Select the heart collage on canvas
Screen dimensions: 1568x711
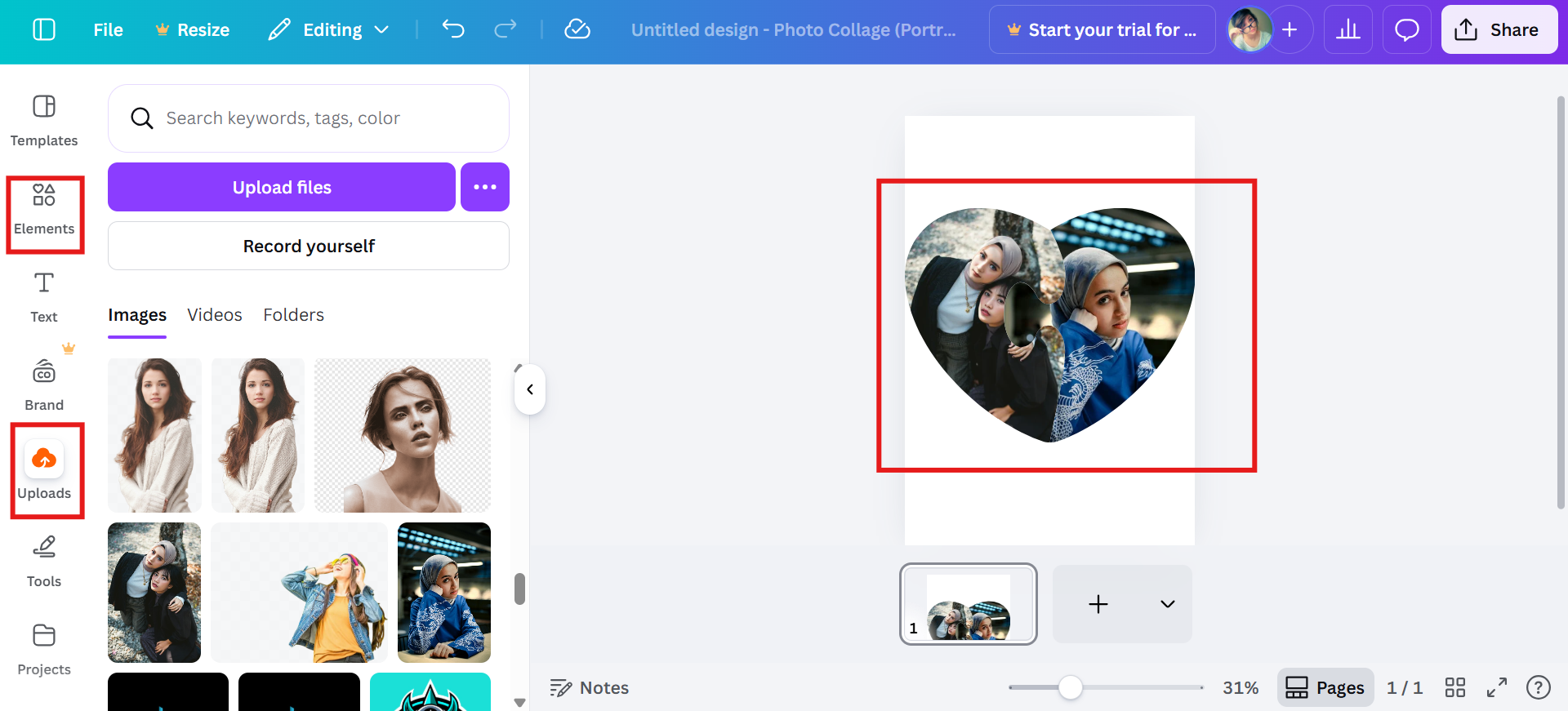click(x=1049, y=325)
